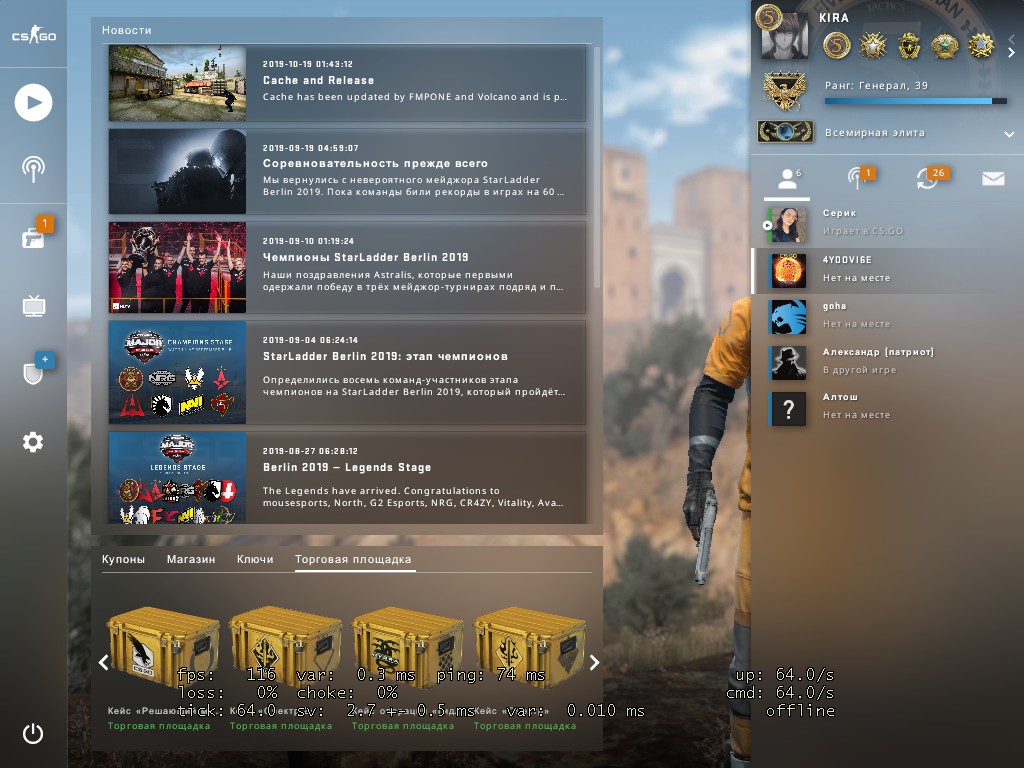This screenshot has width=1024, height=768.
Task: Select the blue gem star medal
Action: (981, 46)
